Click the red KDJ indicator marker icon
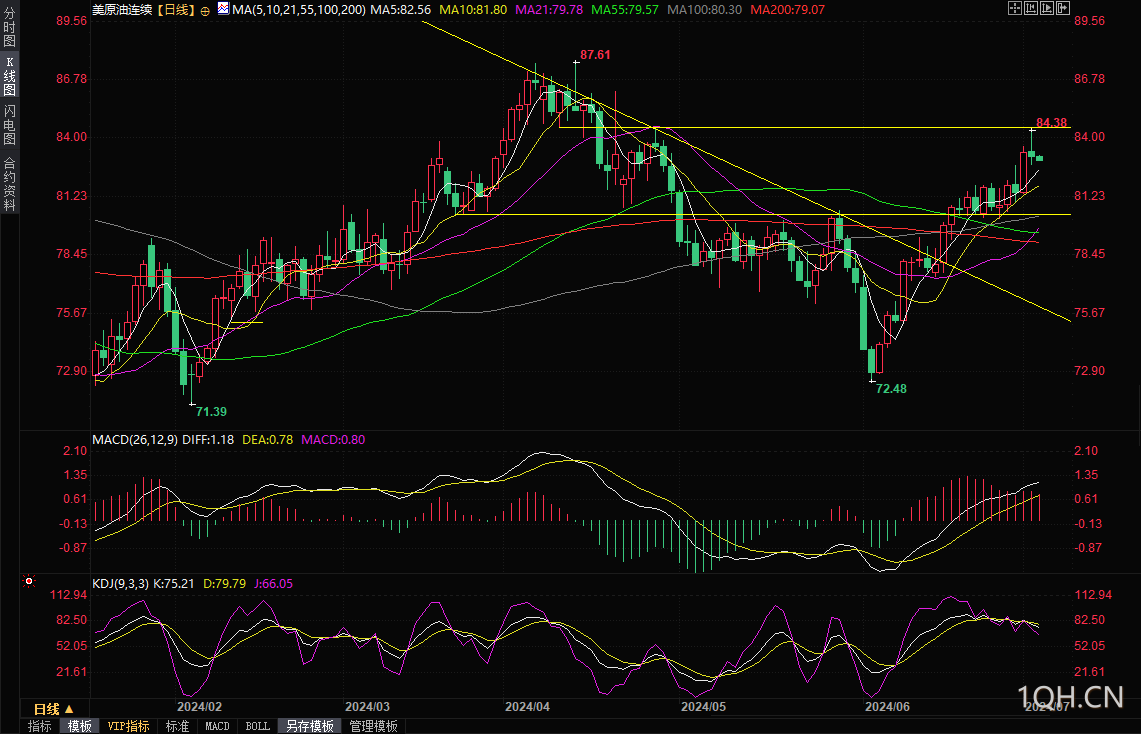 coord(28,581)
